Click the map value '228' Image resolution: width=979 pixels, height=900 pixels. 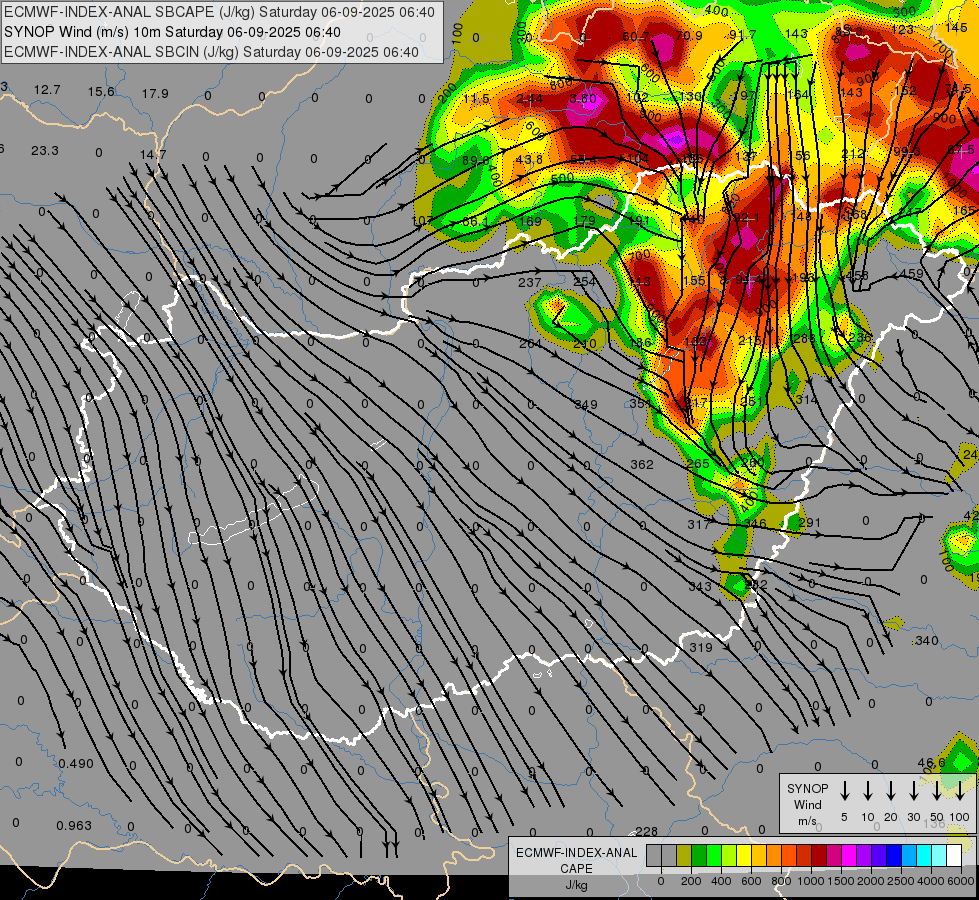pyautogui.click(x=647, y=831)
